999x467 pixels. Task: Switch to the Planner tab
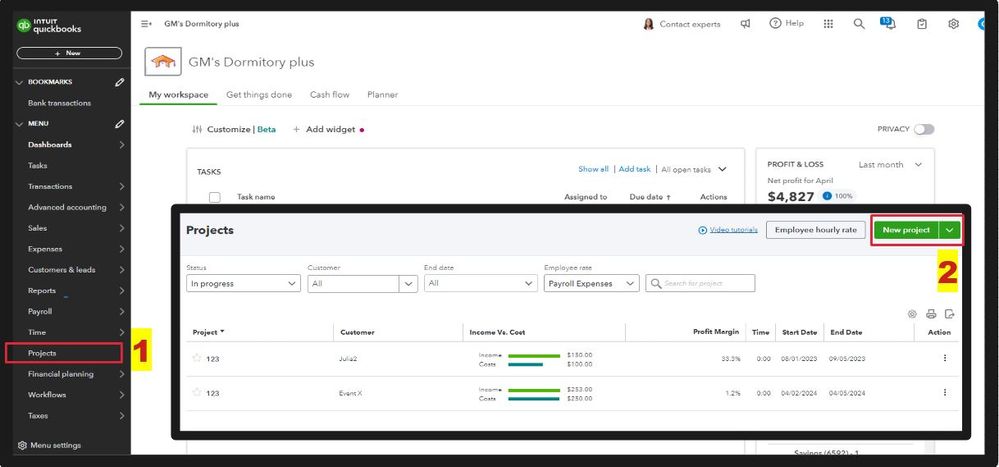pos(382,94)
